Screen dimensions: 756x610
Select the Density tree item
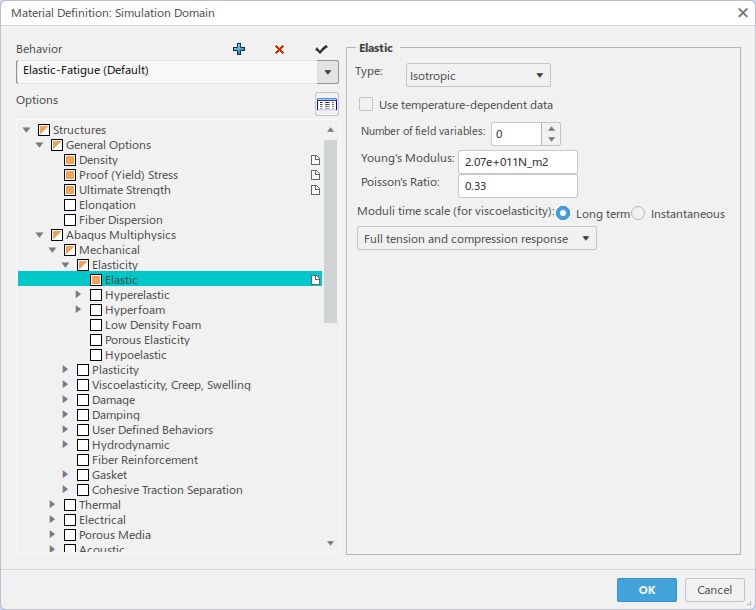click(98, 160)
